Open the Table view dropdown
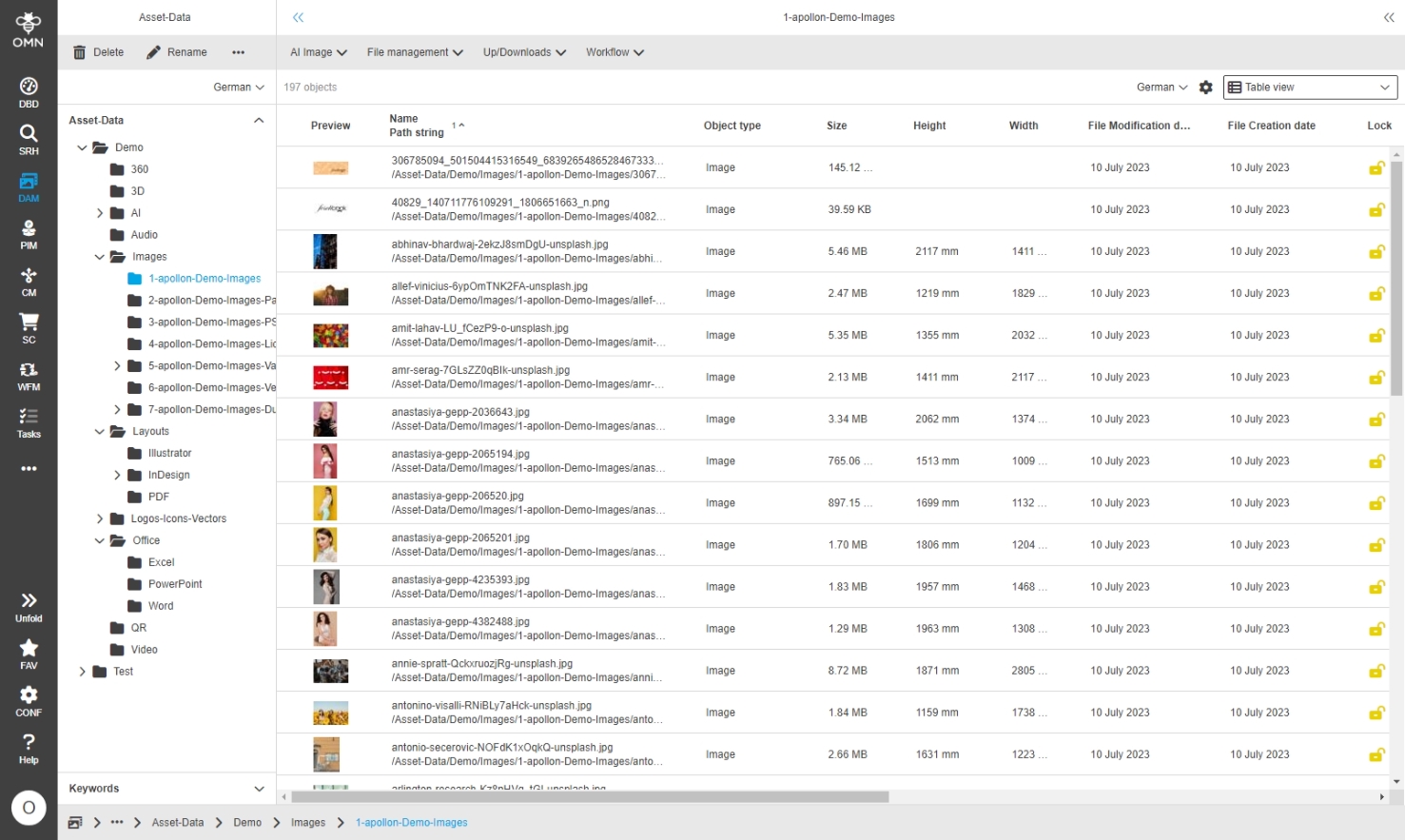1405x840 pixels. pos(1309,88)
